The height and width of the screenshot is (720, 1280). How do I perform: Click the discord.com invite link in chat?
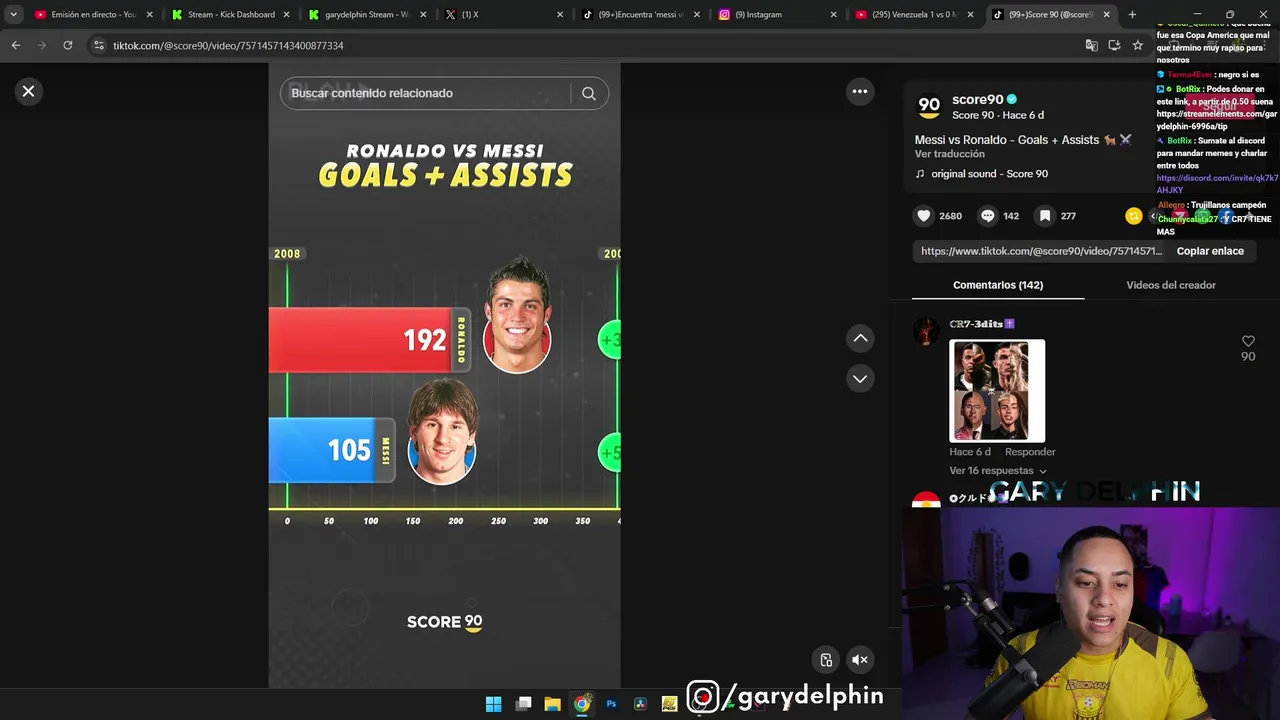[x=1216, y=184]
